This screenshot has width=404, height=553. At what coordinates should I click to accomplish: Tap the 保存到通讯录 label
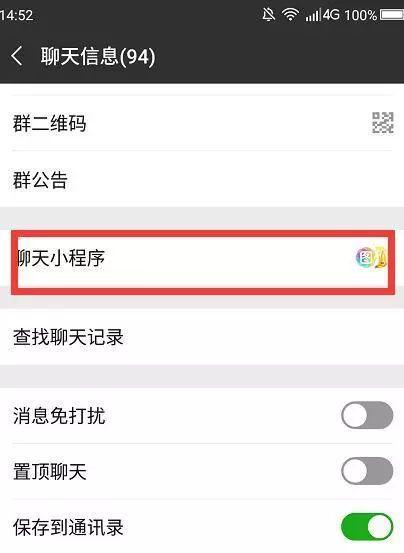point(68,527)
